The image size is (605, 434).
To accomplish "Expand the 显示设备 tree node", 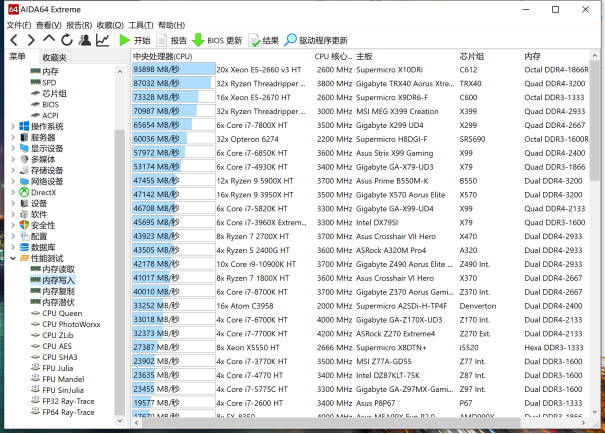I will coord(12,148).
